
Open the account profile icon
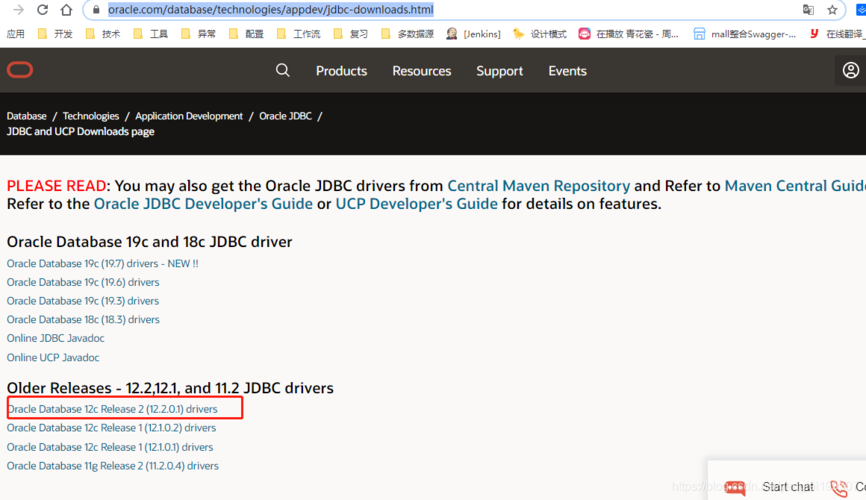(x=851, y=70)
